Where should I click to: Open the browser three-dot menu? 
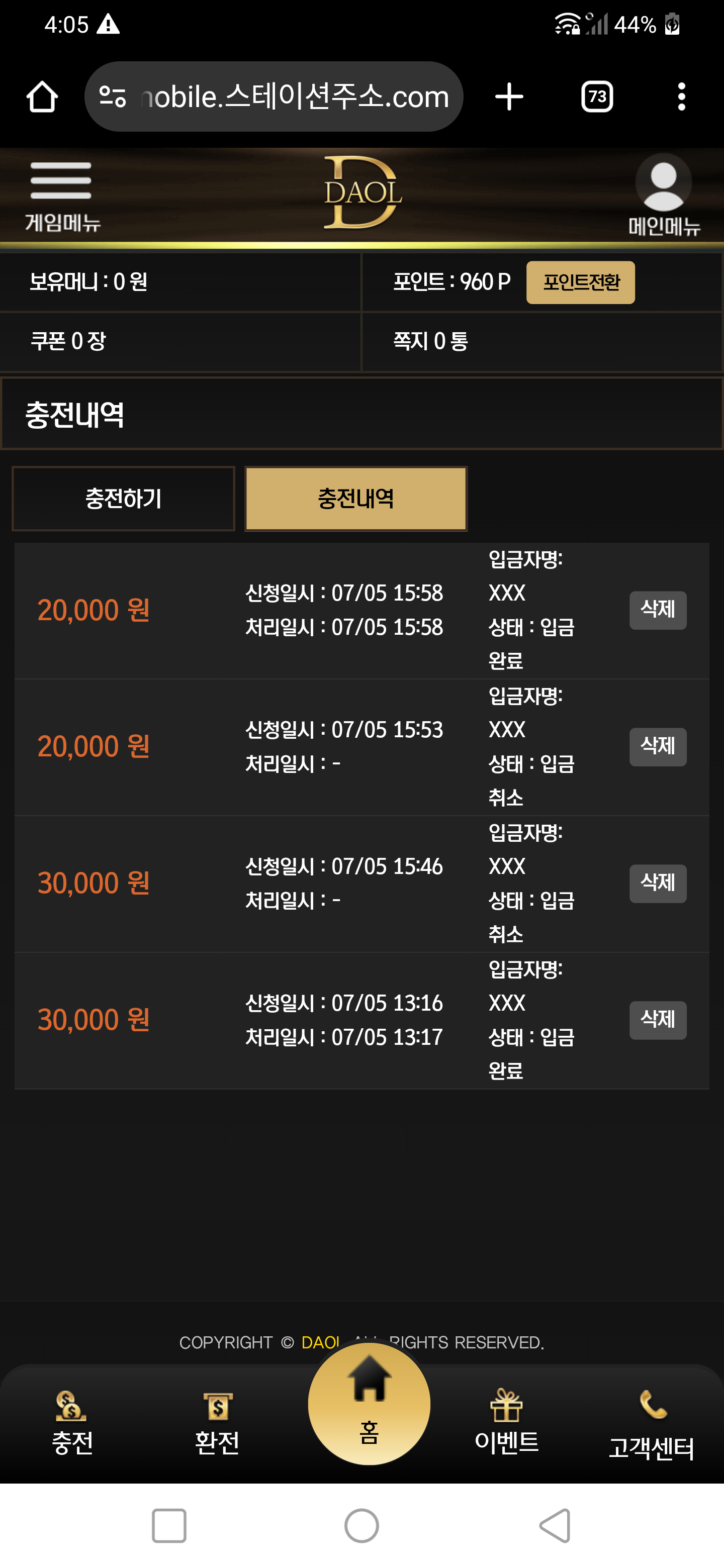(x=681, y=97)
